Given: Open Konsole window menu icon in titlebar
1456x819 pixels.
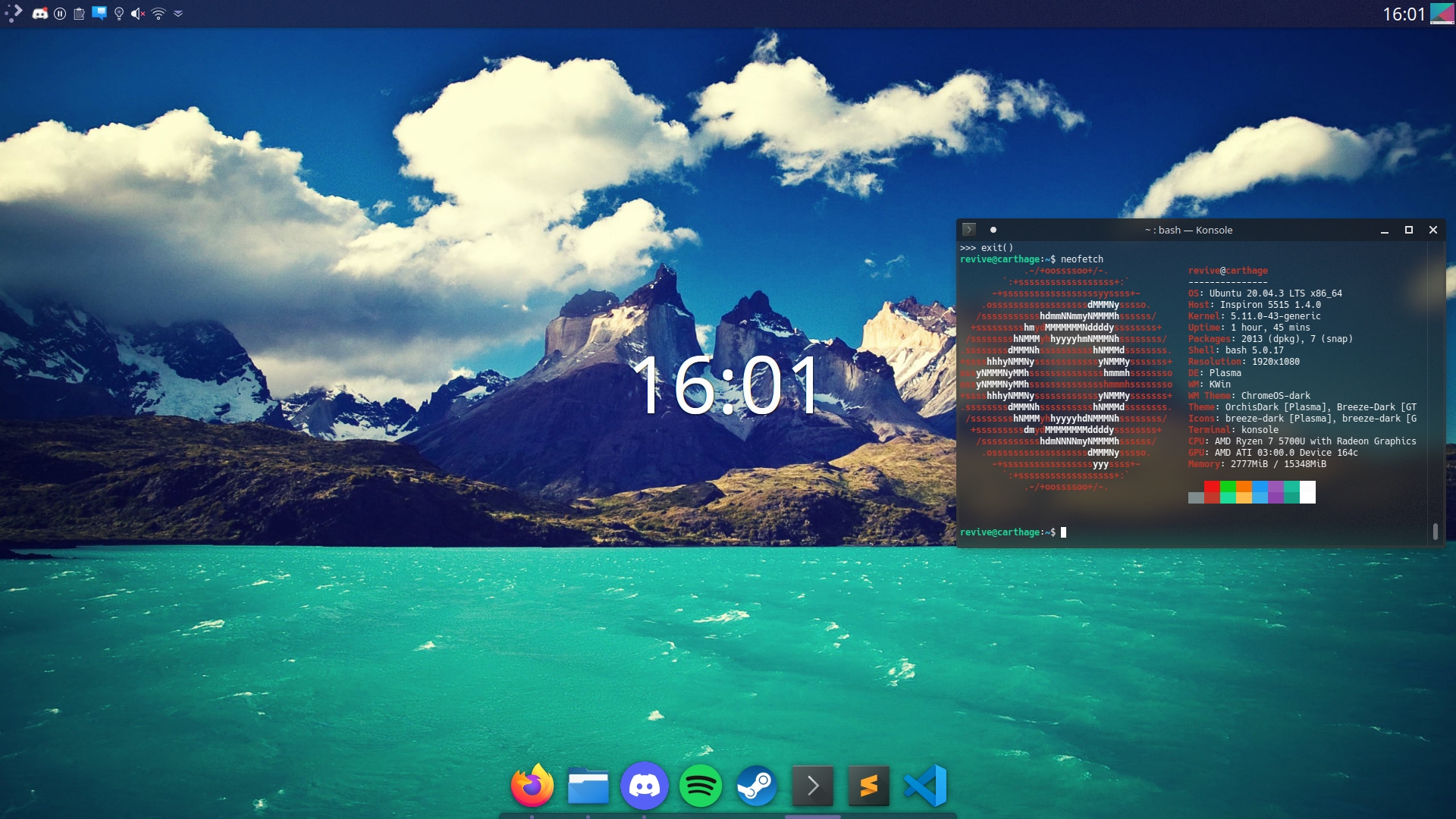Looking at the screenshot, I should tap(969, 230).
